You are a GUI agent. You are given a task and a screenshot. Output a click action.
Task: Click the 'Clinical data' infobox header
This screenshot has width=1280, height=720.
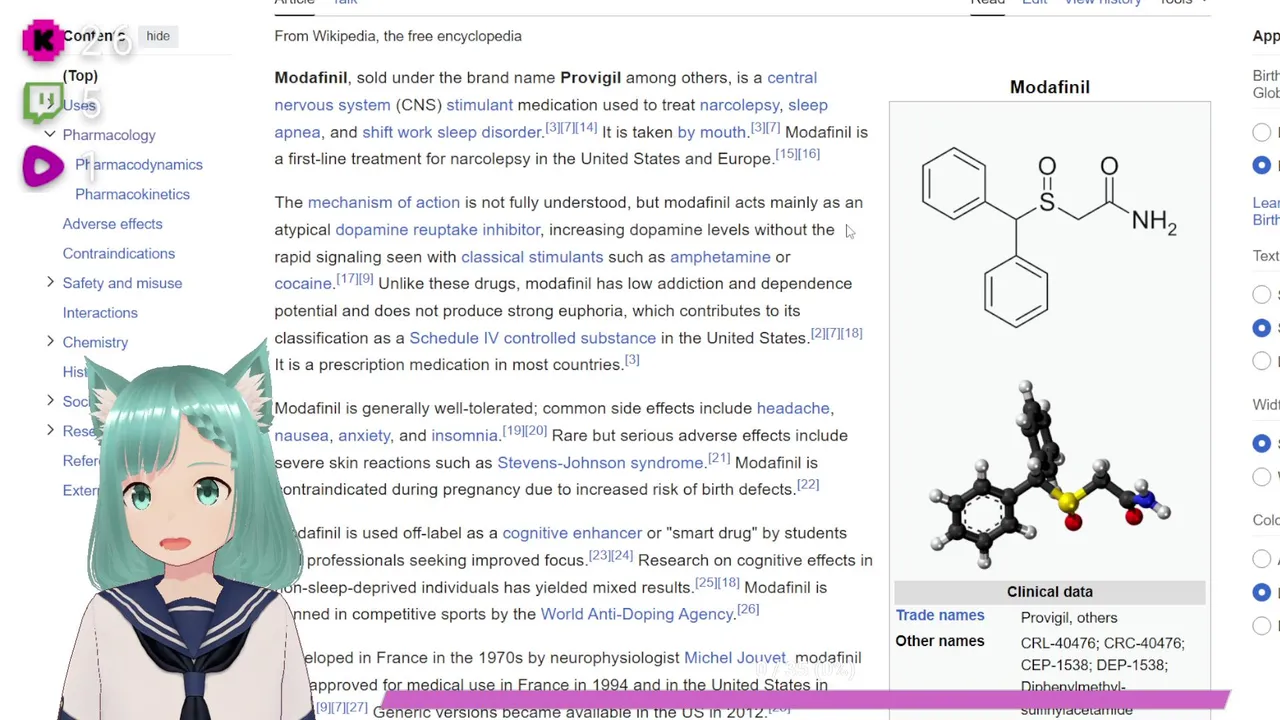[1050, 592]
